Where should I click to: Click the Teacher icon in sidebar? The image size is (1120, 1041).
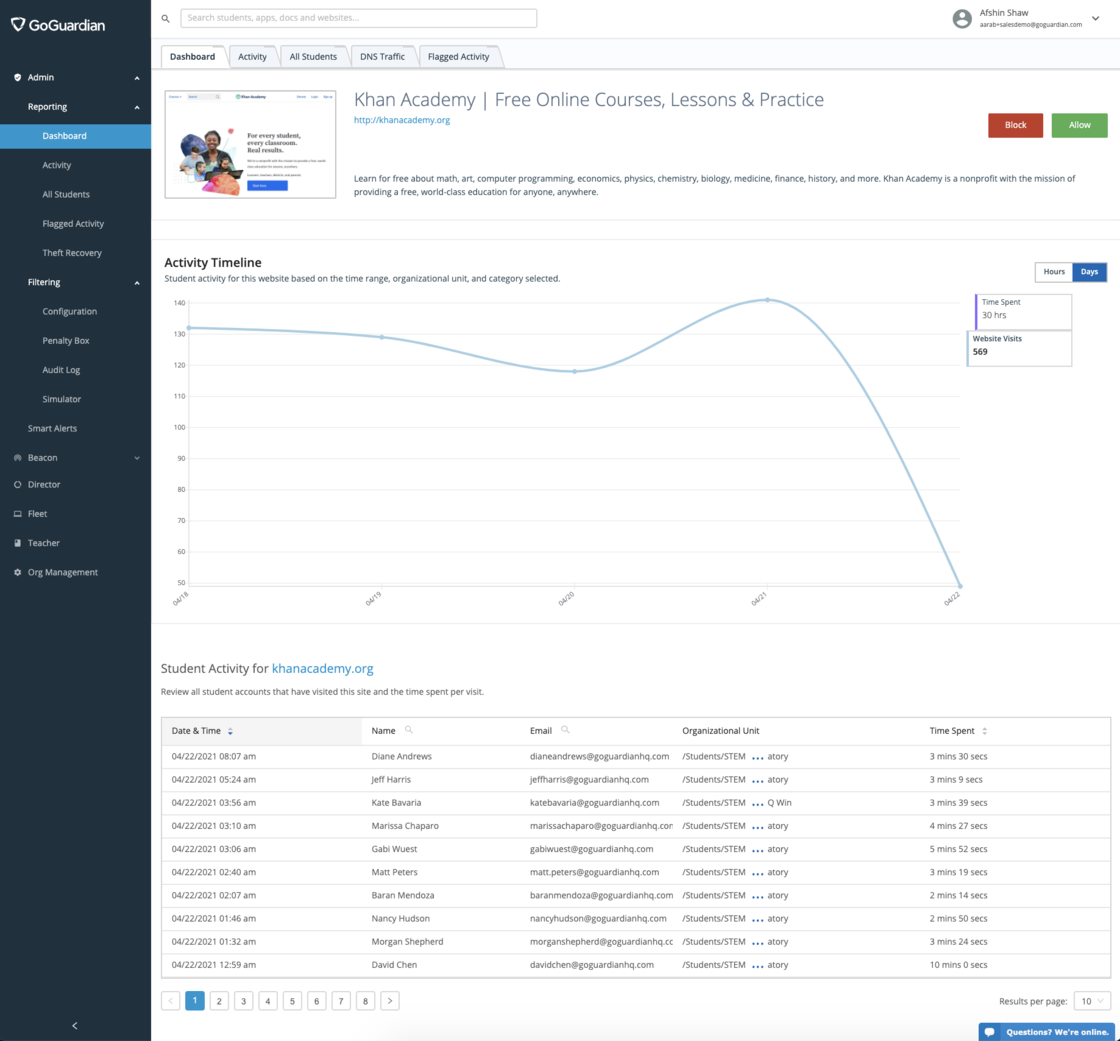(x=18, y=543)
